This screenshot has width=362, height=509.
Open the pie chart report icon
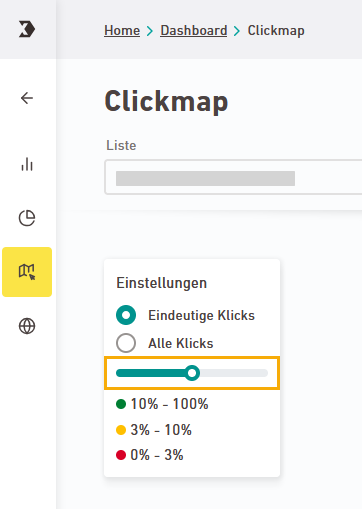point(27,218)
